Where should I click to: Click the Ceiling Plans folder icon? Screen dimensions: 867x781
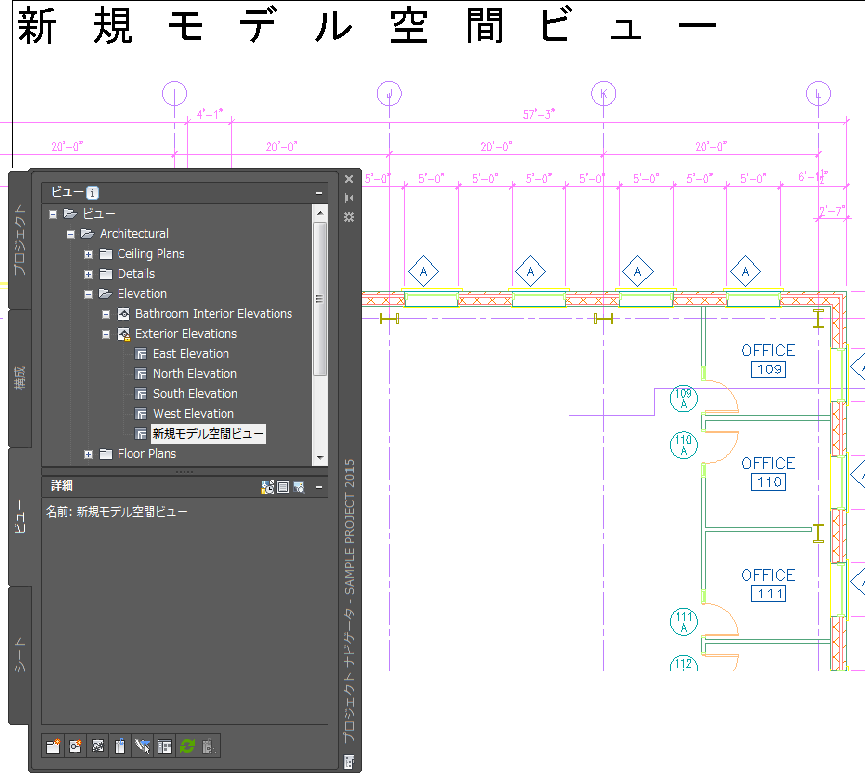point(106,254)
